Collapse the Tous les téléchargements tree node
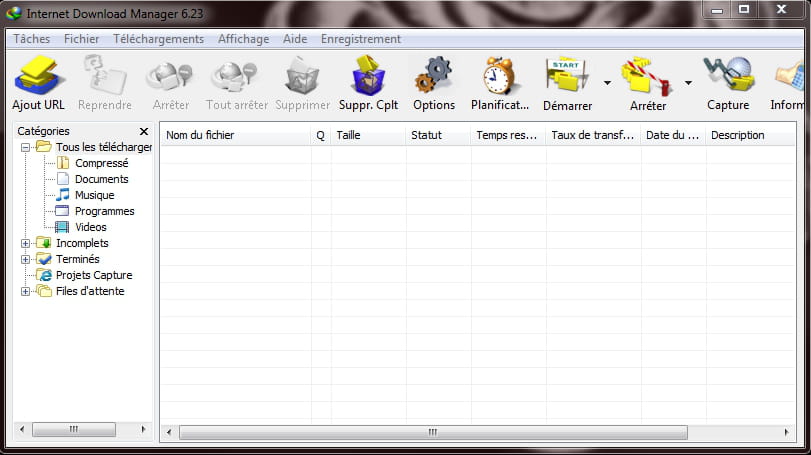The height and width of the screenshot is (455, 811). coord(25,147)
